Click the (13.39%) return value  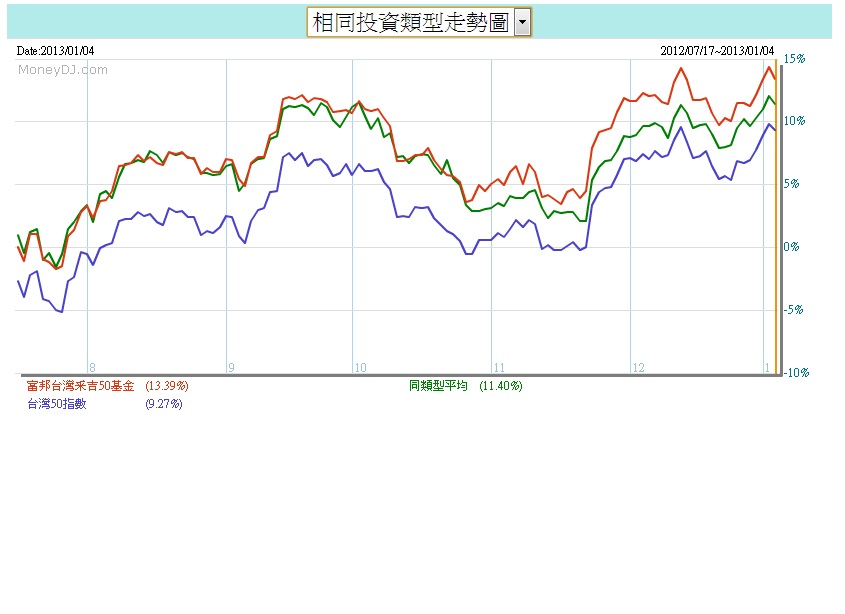click(167, 386)
